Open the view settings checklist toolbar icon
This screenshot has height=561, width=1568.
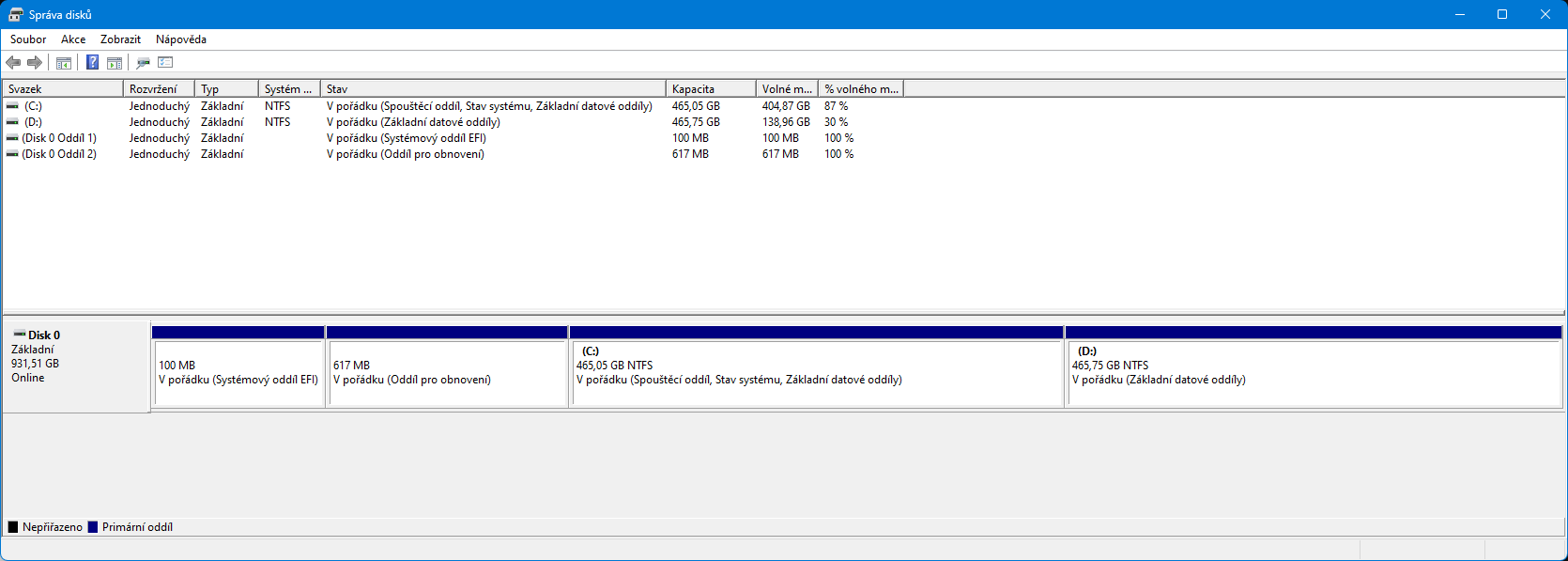(x=166, y=63)
